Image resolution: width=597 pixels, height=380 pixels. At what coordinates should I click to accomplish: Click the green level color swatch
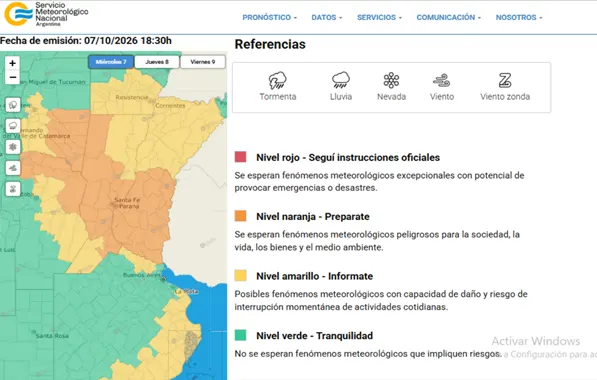[240, 335]
